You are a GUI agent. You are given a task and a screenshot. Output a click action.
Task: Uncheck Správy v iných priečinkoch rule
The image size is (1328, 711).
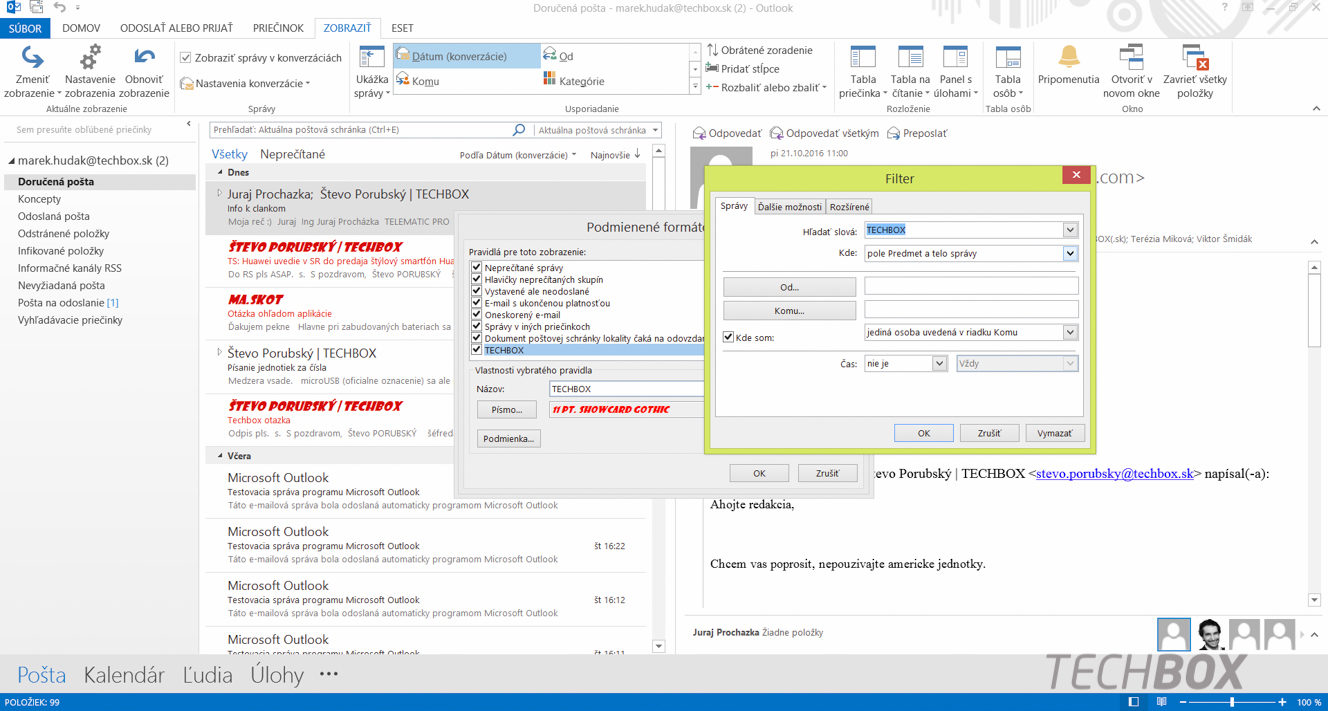point(477,327)
